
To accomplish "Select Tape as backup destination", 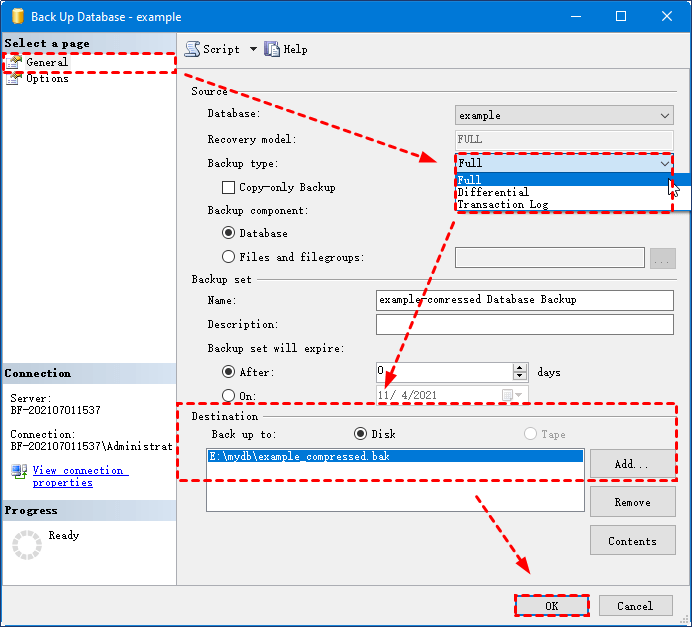I will pos(530,434).
